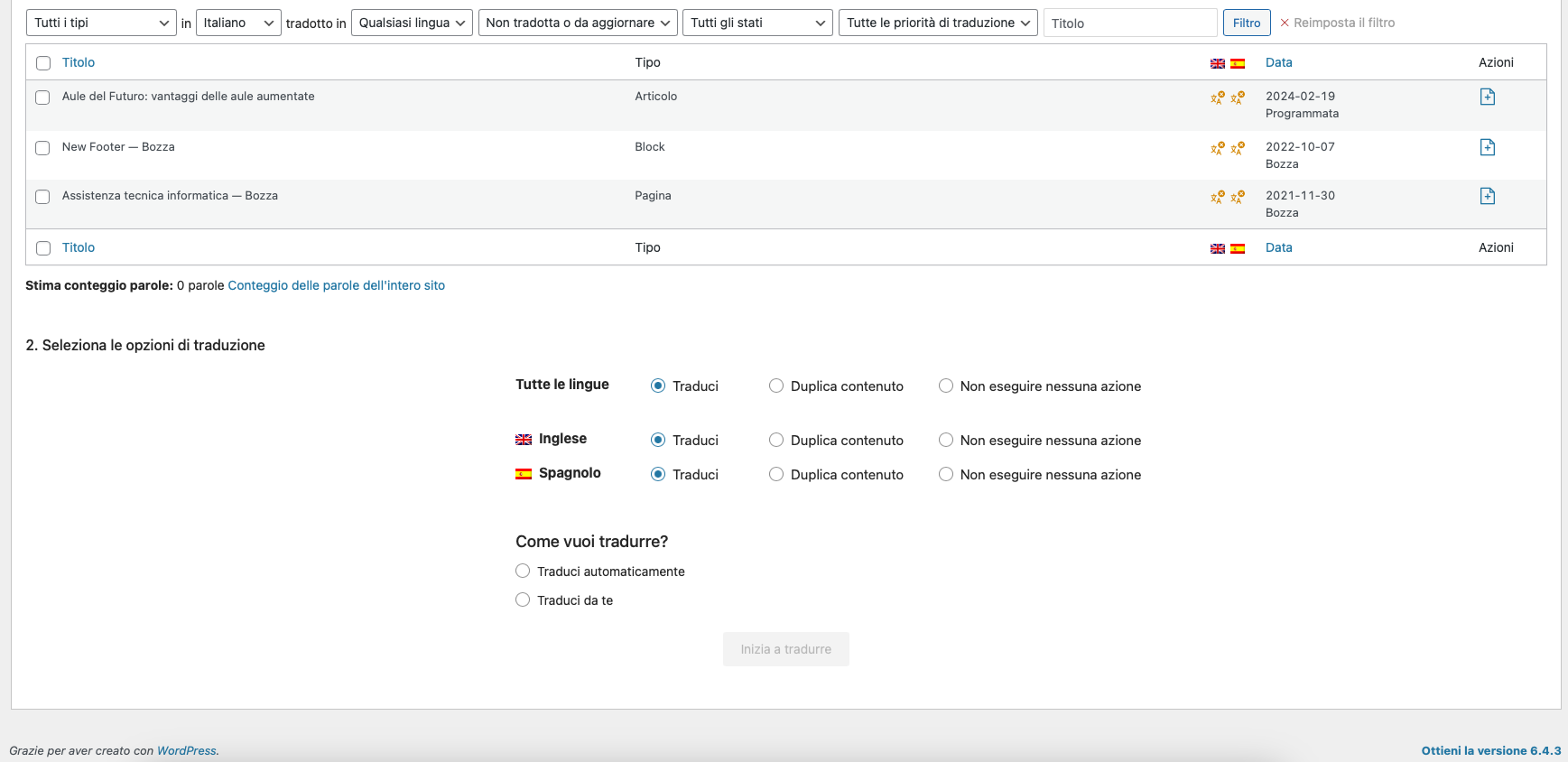Sort by the Data column header
The image size is (1568, 762).
click(1278, 62)
